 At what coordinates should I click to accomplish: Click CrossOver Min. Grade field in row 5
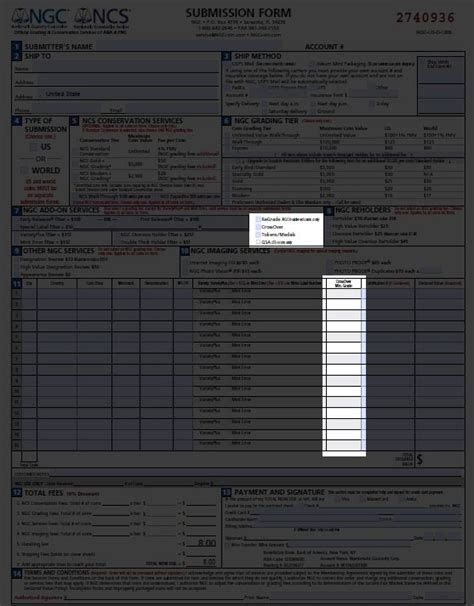344,337
